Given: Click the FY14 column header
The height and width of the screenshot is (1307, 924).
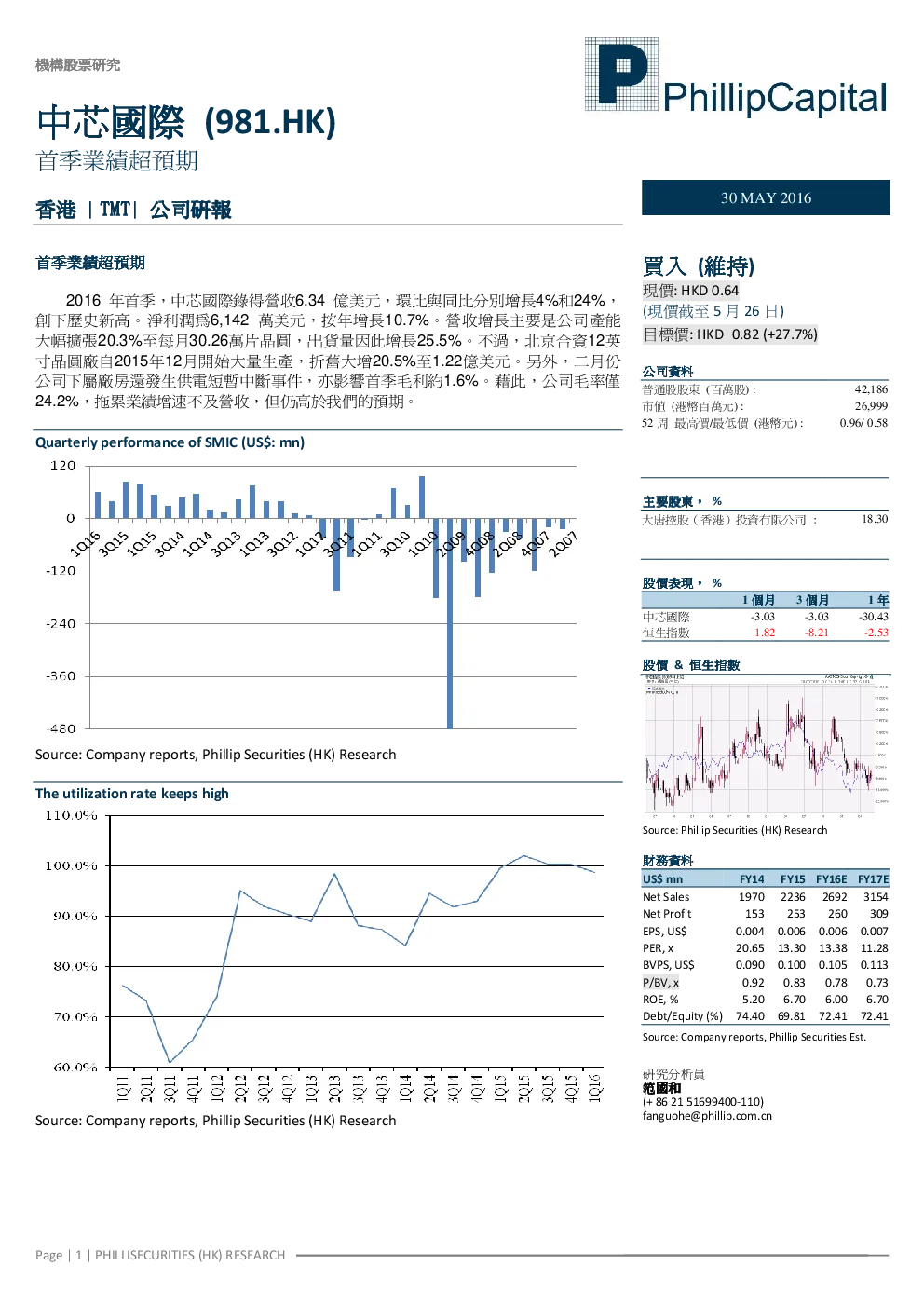Looking at the screenshot, I should [x=752, y=879].
